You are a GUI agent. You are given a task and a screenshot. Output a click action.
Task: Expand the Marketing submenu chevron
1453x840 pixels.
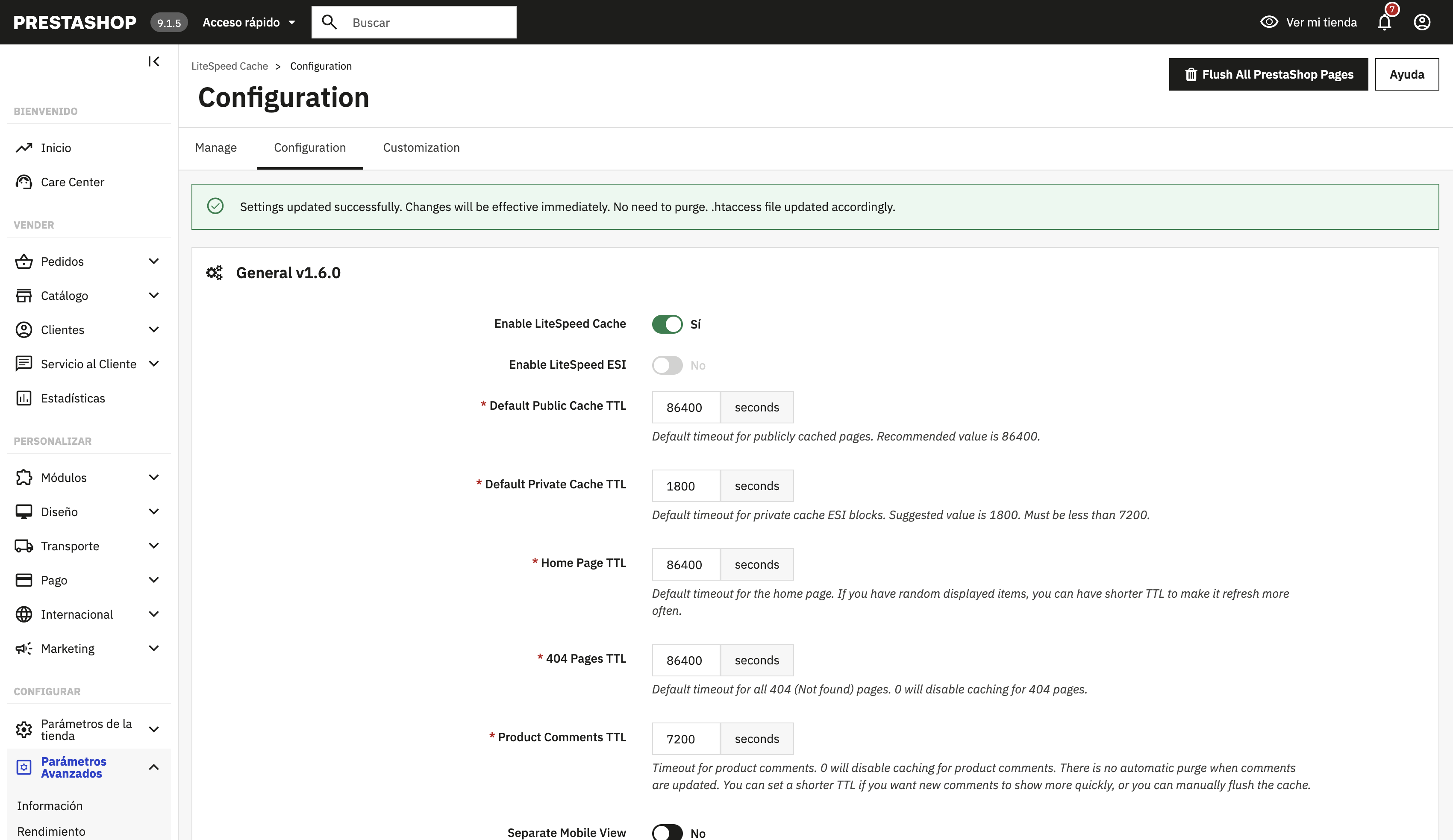[153, 649]
